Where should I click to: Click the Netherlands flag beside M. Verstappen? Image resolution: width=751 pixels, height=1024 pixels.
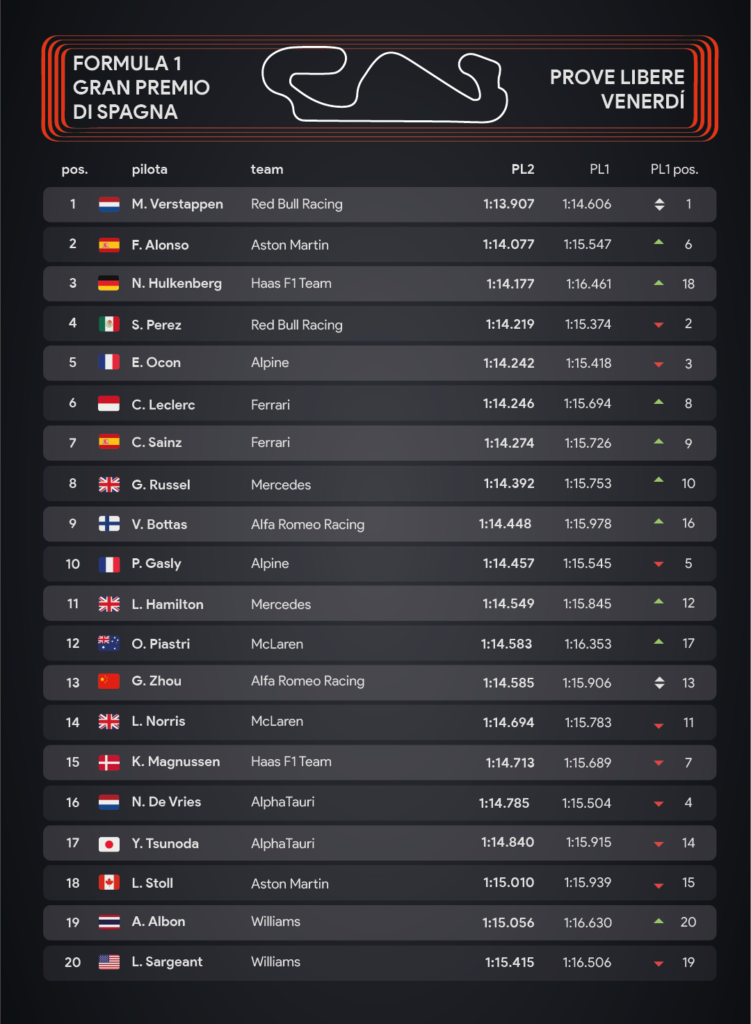click(109, 204)
